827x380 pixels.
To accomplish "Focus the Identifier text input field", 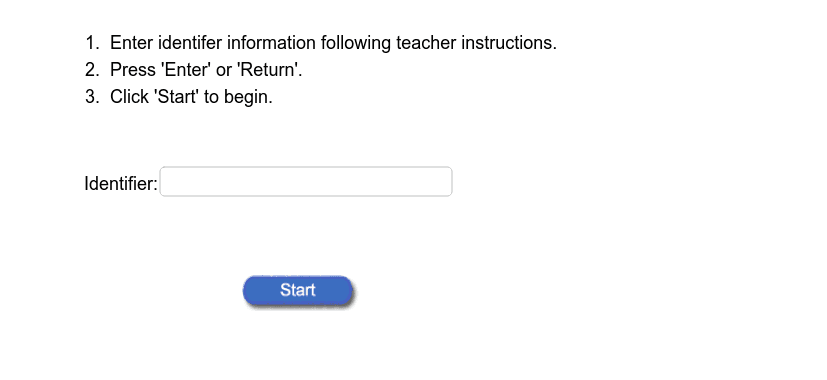I will tap(306, 182).
